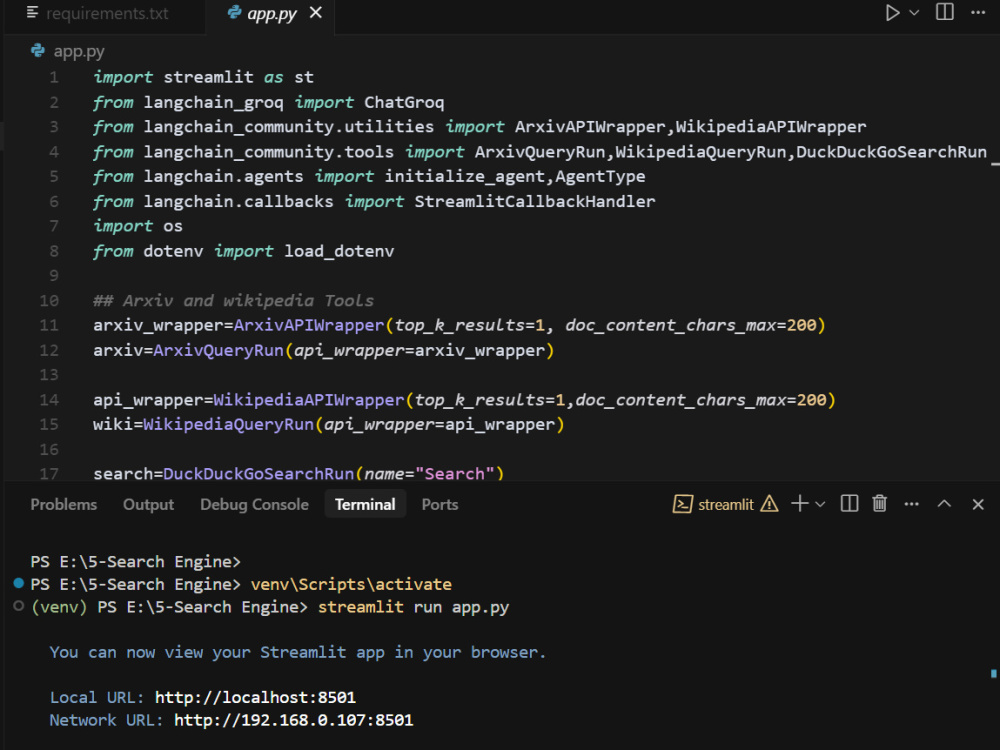
Task: Click DuckDuckGoSearchRun call on line 17
Action: (258, 474)
